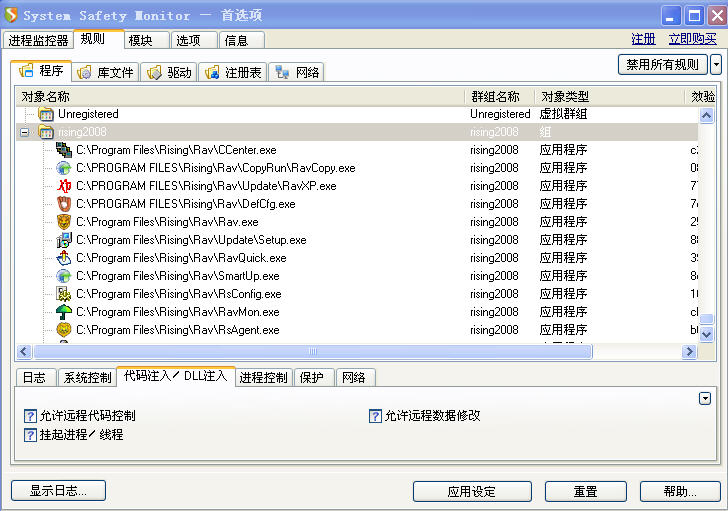Click the Update\Setup.exe installer icon
728x511 pixels.
[64, 240]
